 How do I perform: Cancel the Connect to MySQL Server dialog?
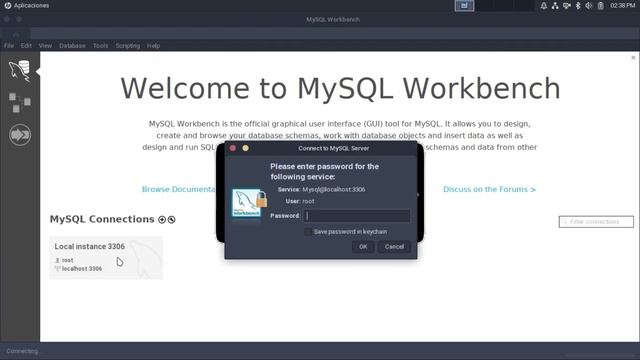pos(394,247)
